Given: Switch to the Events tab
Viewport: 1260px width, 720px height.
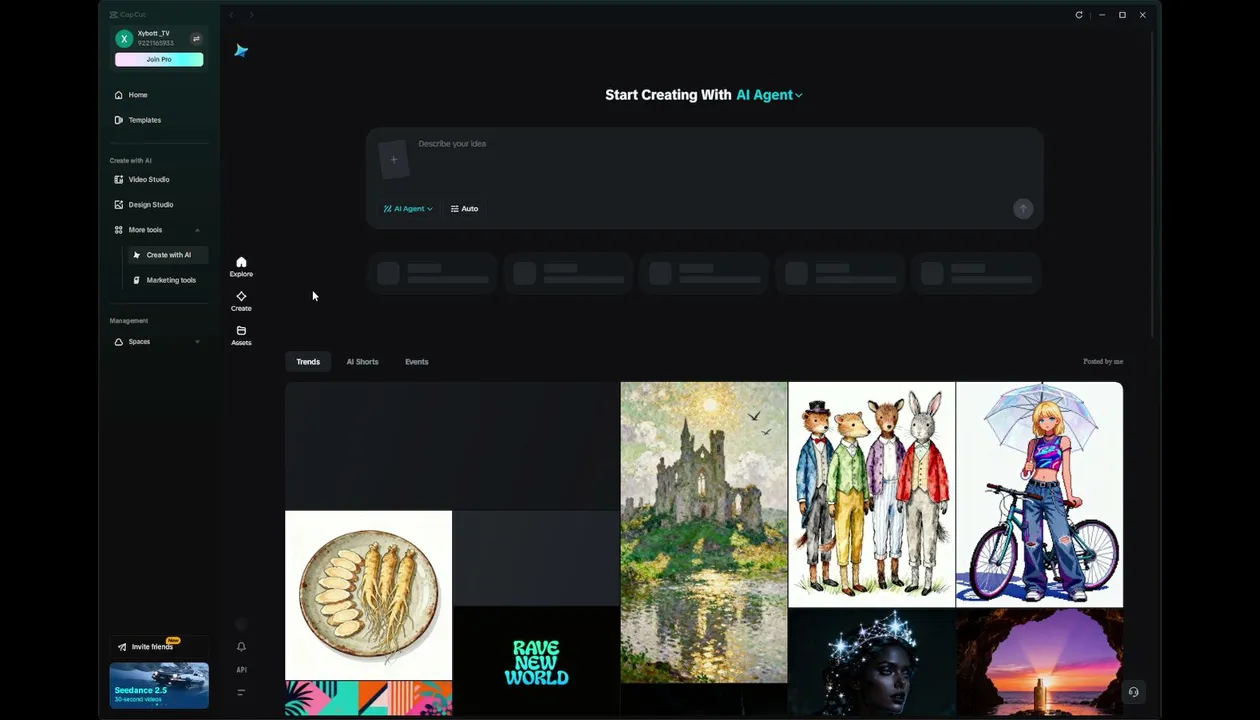Looking at the screenshot, I should click(x=416, y=362).
